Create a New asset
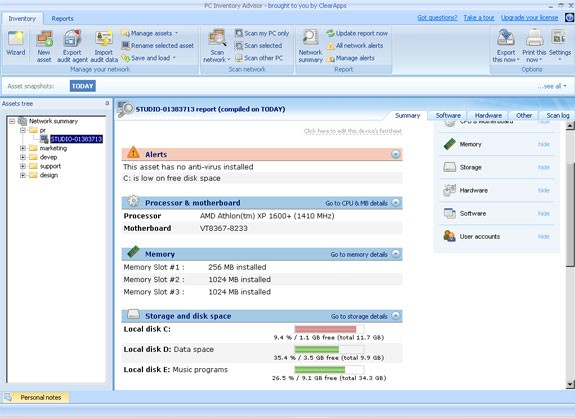The height and width of the screenshot is (418, 575). coord(44,46)
